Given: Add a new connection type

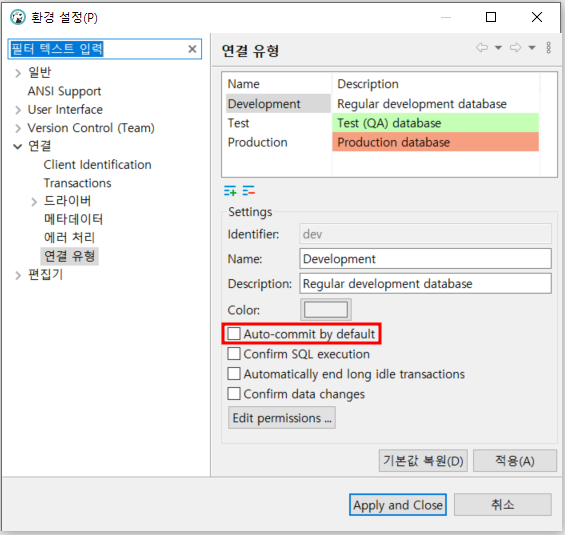Looking at the screenshot, I should pyautogui.click(x=230, y=191).
